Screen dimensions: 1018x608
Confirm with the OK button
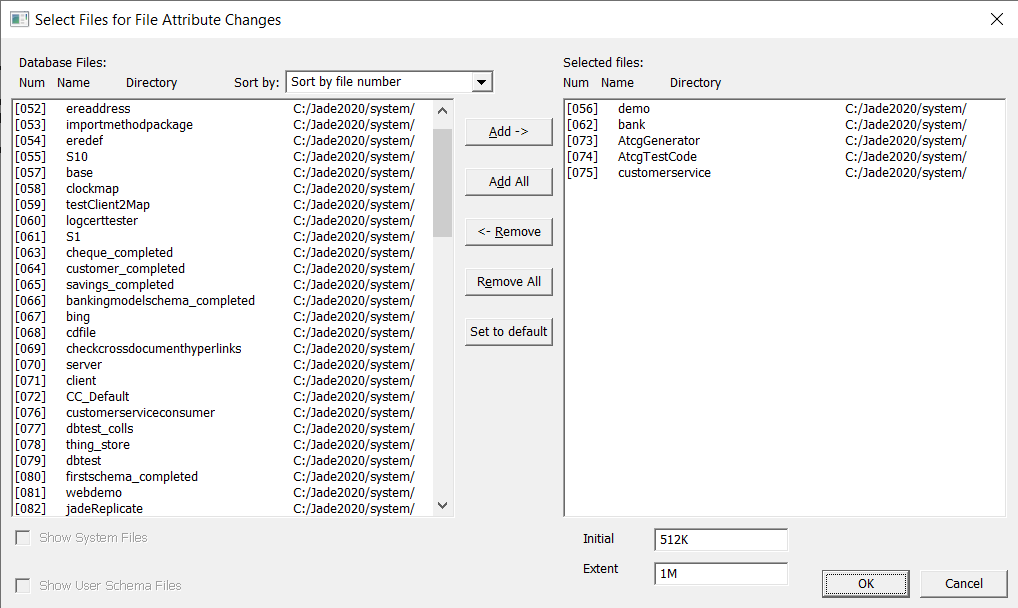(865, 583)
